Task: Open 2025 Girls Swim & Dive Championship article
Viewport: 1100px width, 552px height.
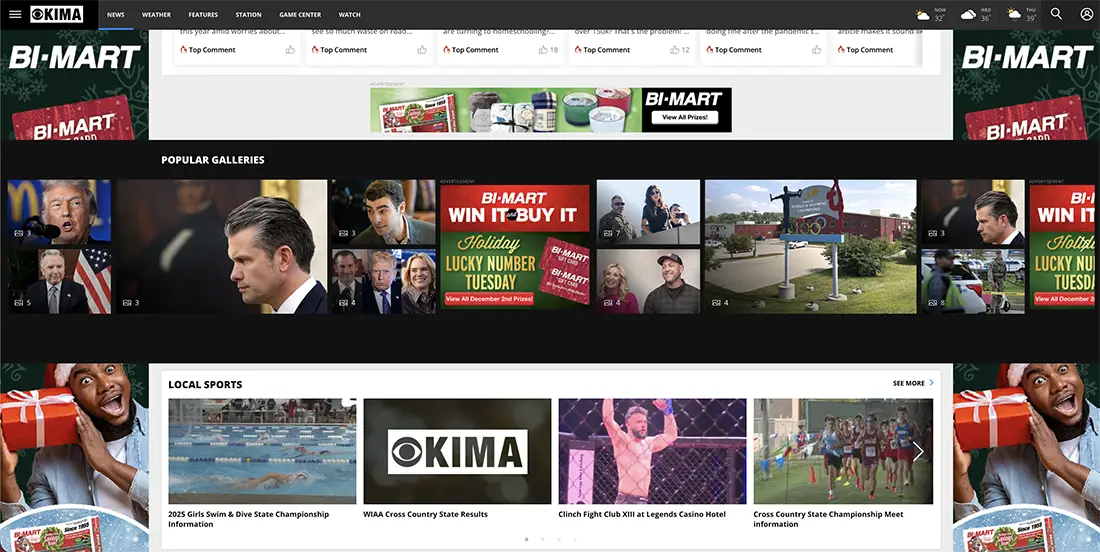Action: 248,519
